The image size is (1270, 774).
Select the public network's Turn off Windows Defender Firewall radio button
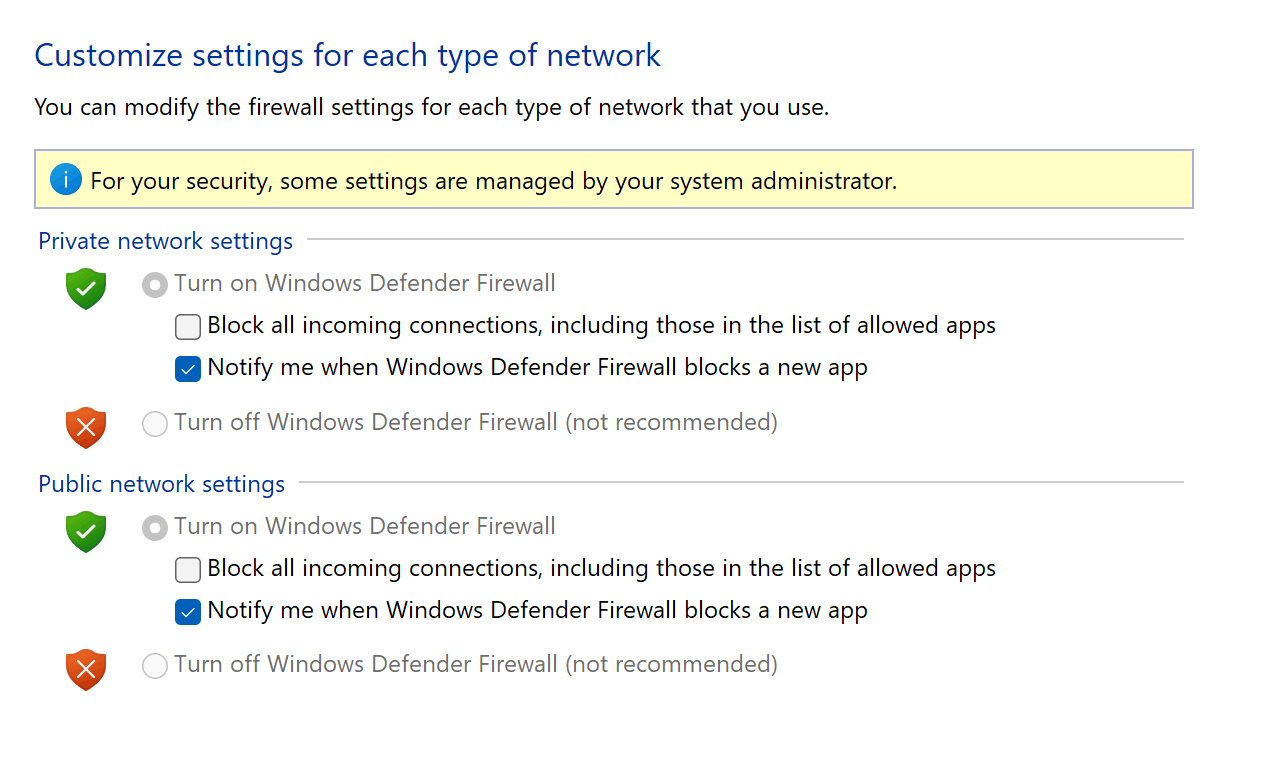point(155,666)
